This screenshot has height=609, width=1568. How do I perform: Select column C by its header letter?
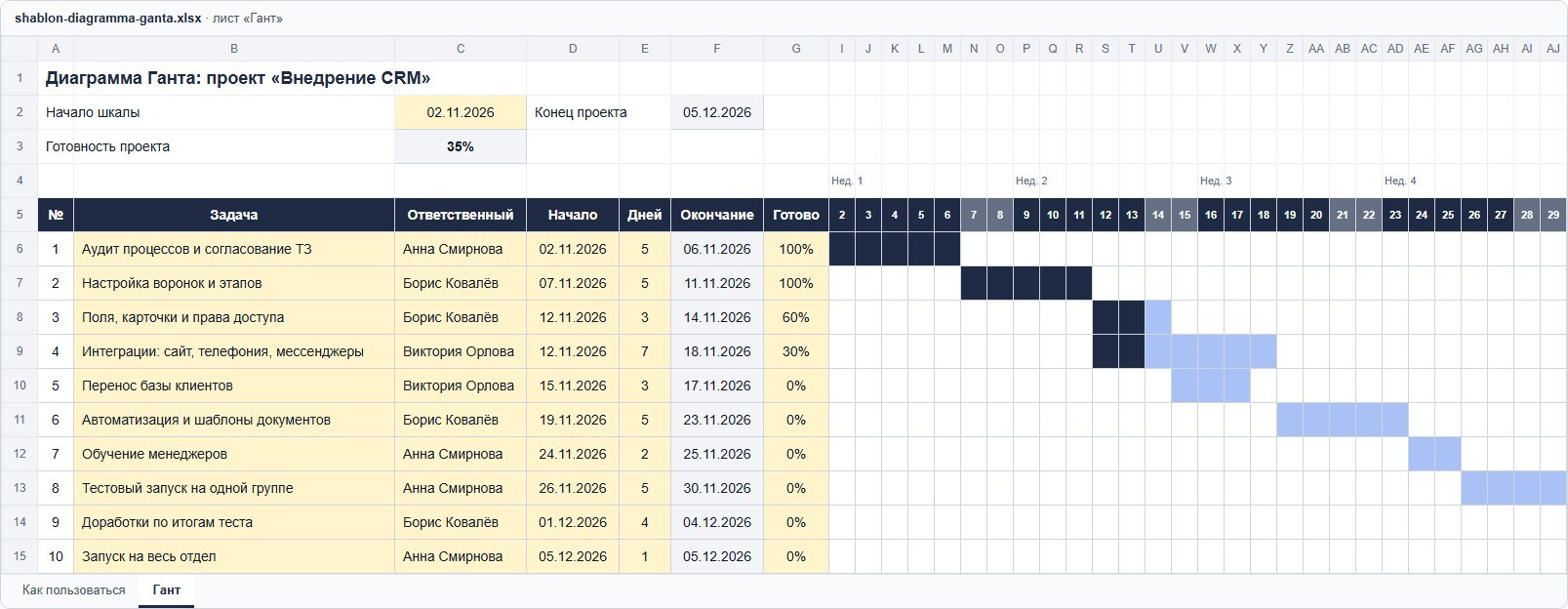coord(461,49)
